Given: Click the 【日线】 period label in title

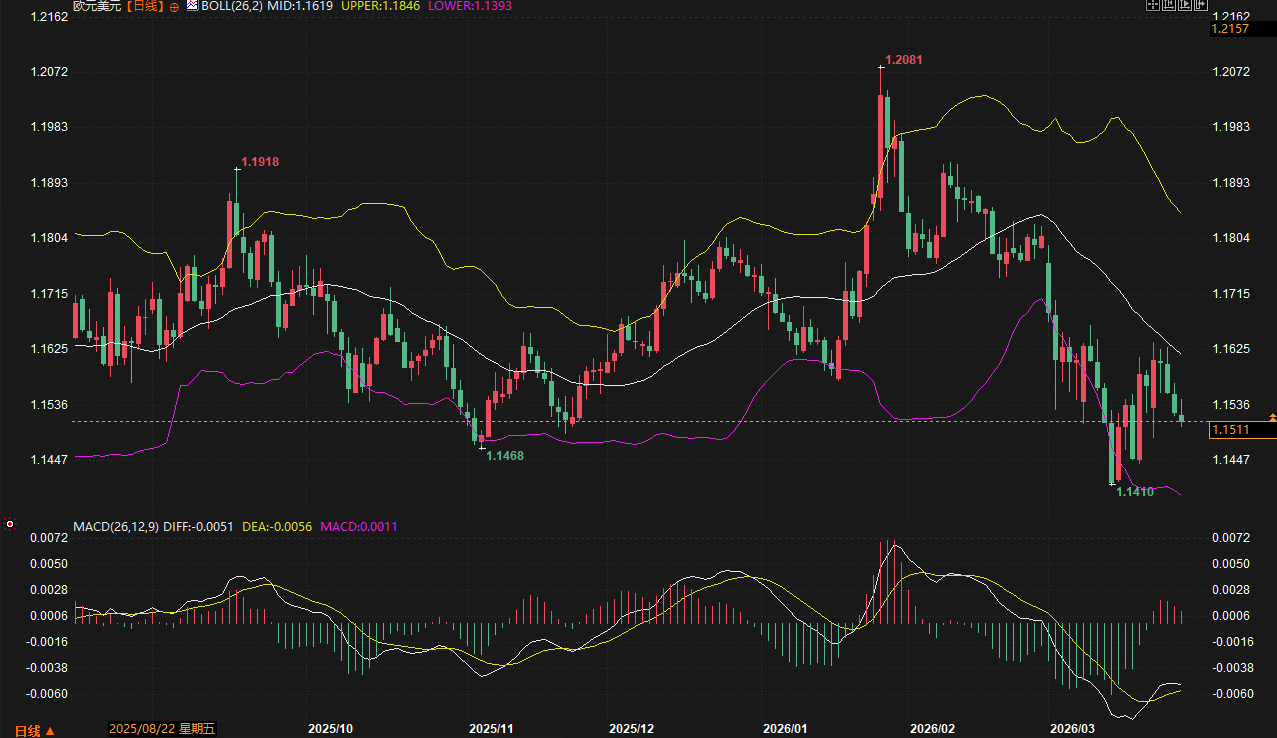Looking at the screenshot, I should point(144,6).
